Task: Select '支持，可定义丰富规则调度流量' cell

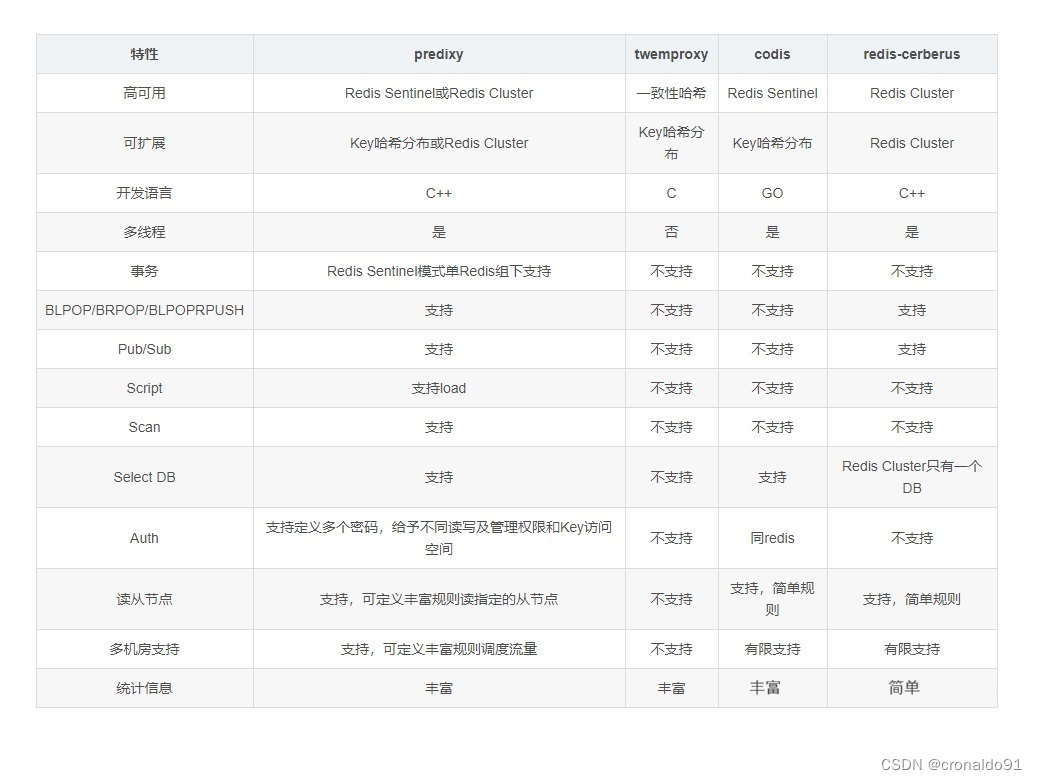Action: [438, 649]
